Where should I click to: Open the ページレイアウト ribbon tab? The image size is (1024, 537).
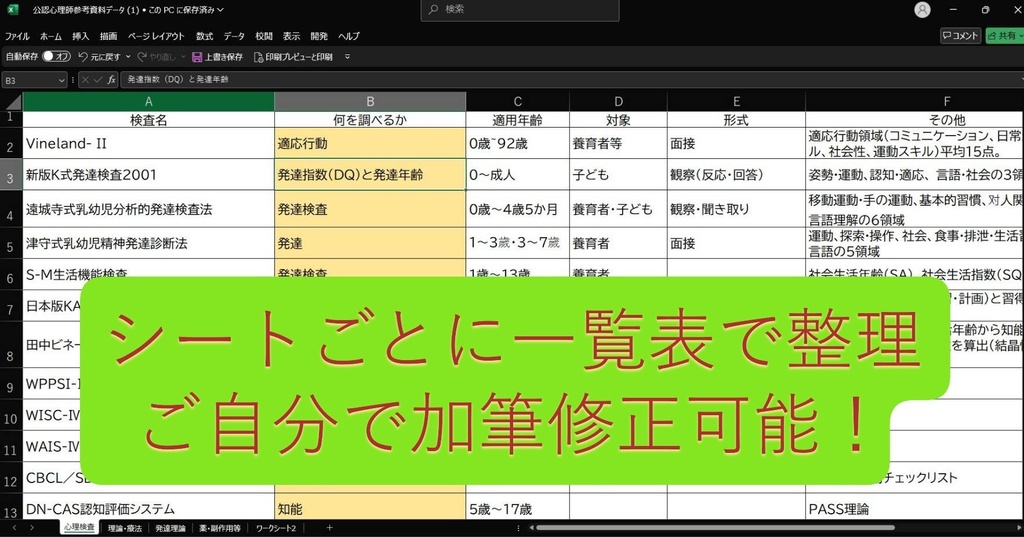[x=156, y=36]
